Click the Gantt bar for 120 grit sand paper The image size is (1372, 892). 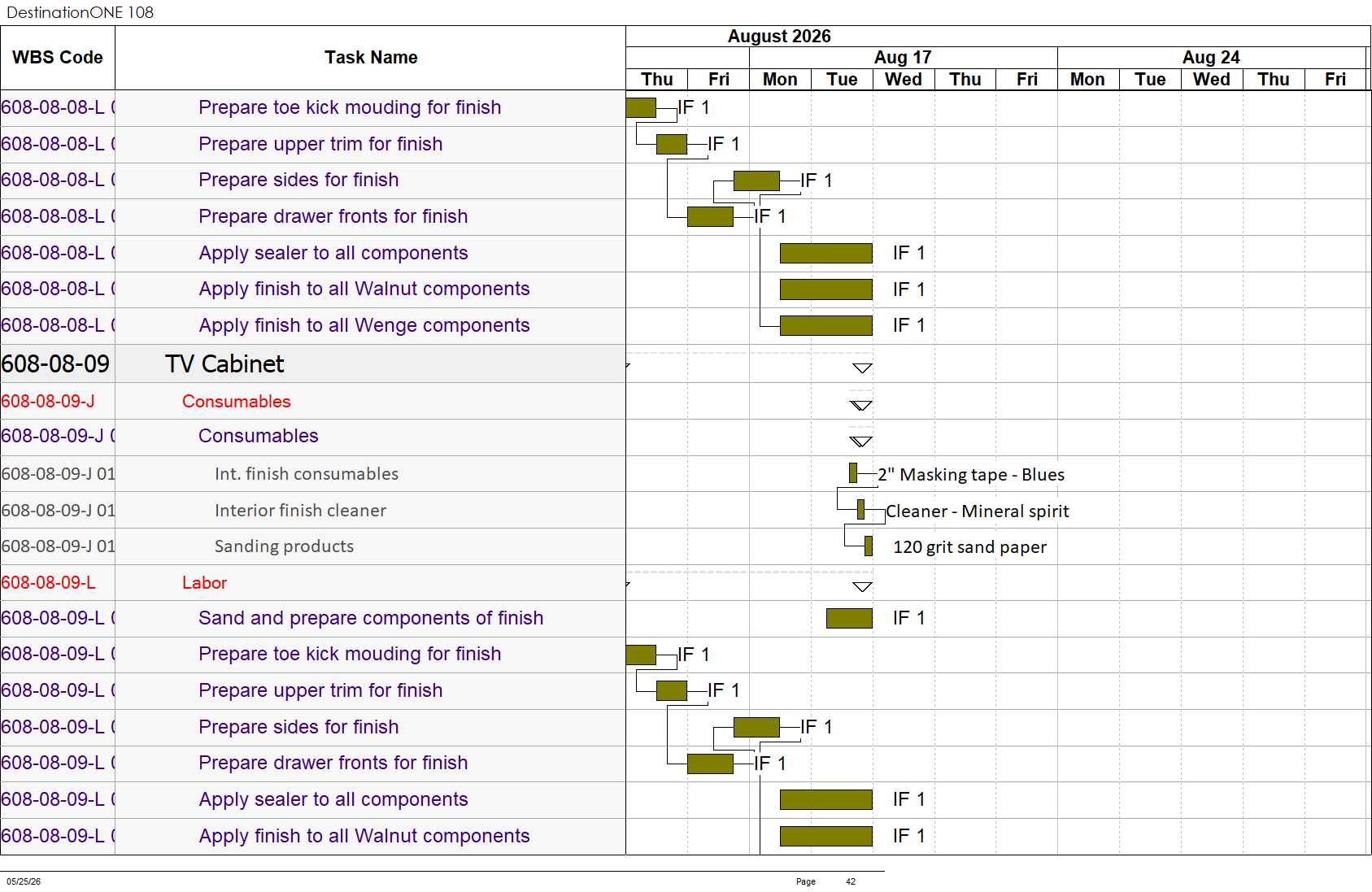pos(869,546)
